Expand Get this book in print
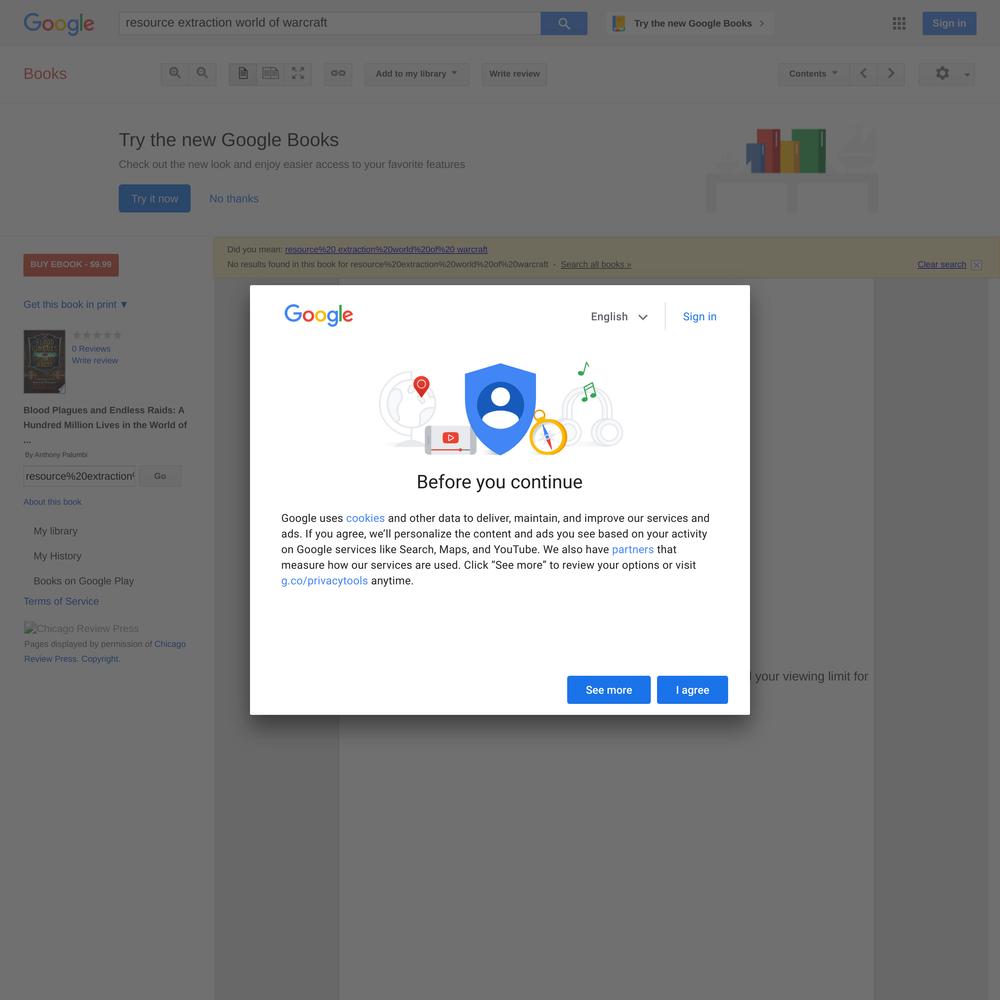 [75, 305]
